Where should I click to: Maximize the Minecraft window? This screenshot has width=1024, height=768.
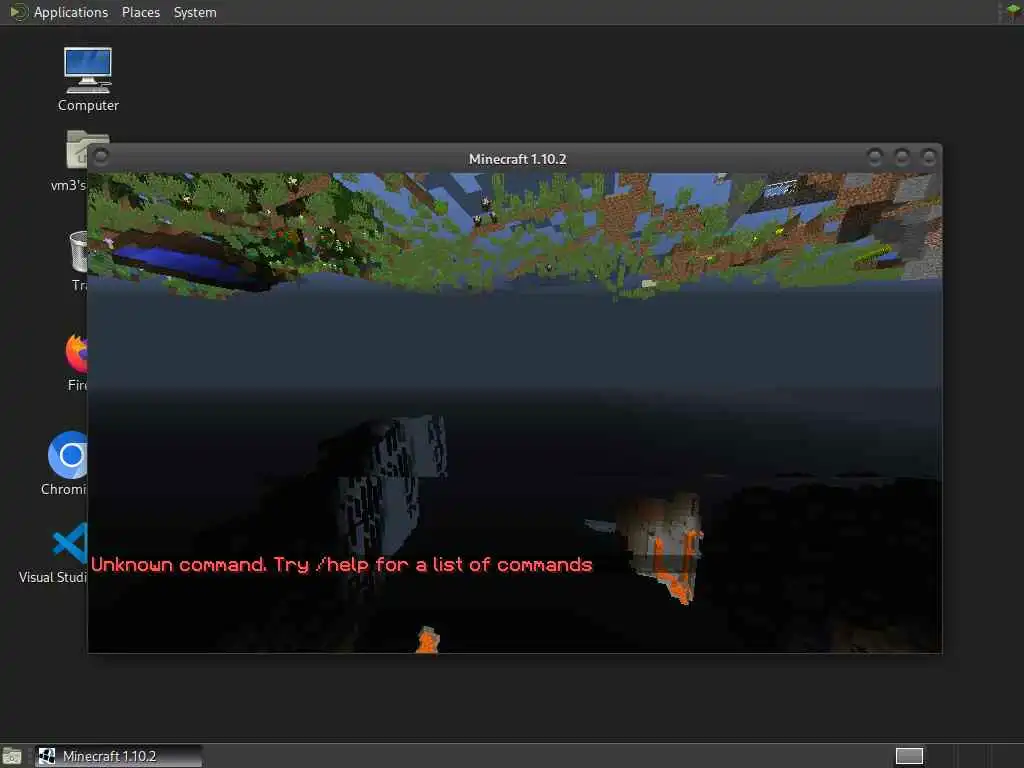(902, 157)
